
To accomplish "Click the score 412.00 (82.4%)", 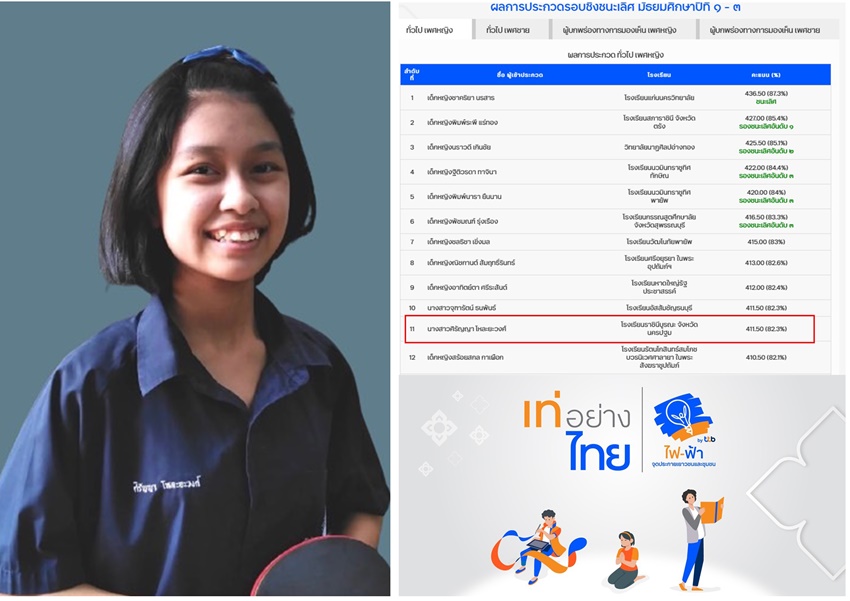I will click(766, 287).
